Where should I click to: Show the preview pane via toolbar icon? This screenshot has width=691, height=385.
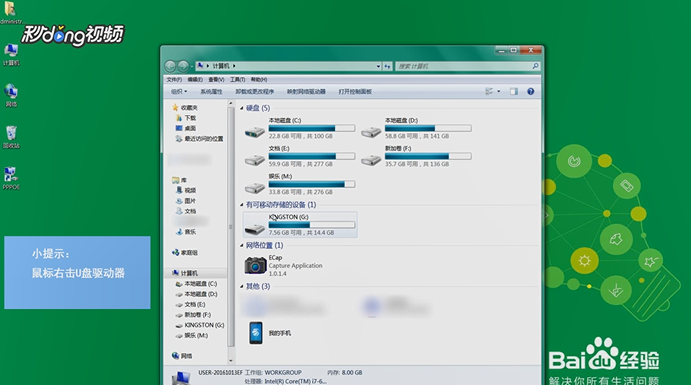[x=514, y=91]
